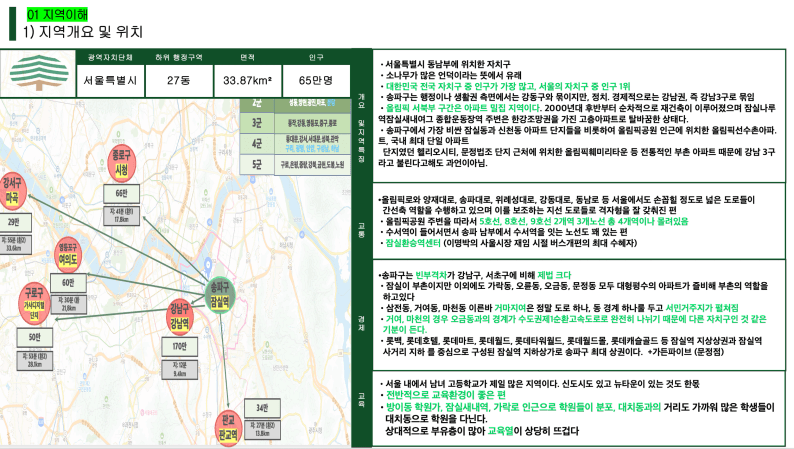Click the green word '잠실환승역센터'
Image resolution: width=794 pixels, height=449 pixels.
(x=413, y=243)
